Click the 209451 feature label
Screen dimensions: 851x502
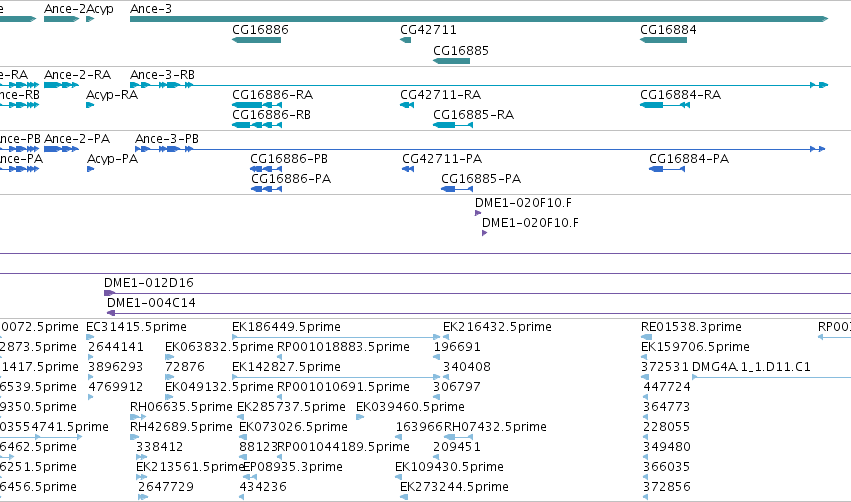point(456,447)
